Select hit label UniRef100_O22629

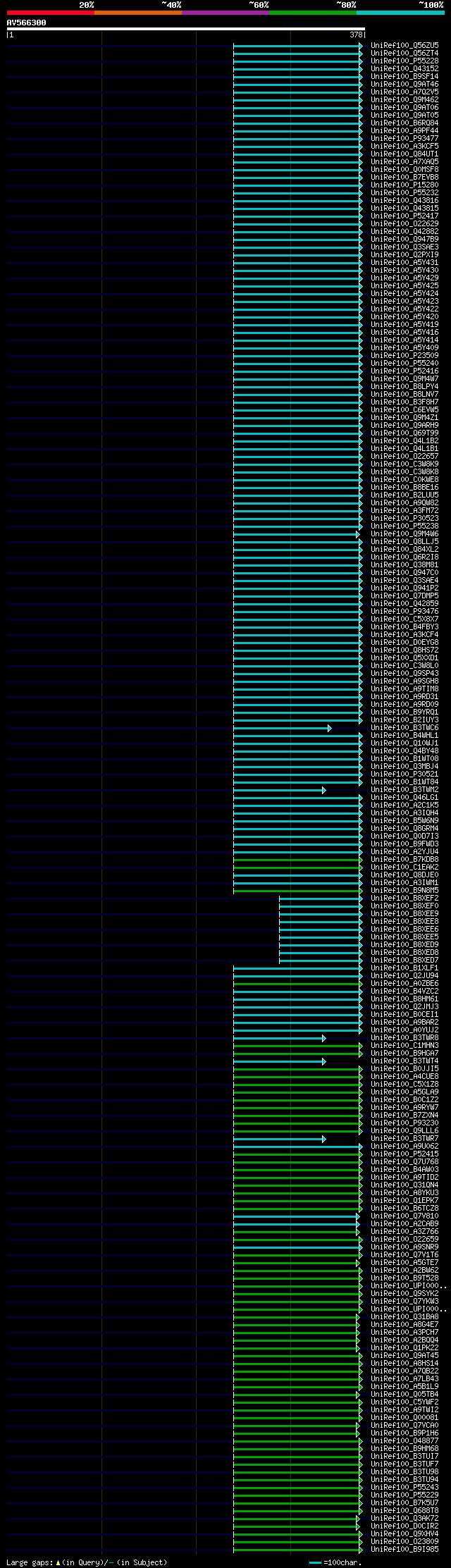[404, 223]
